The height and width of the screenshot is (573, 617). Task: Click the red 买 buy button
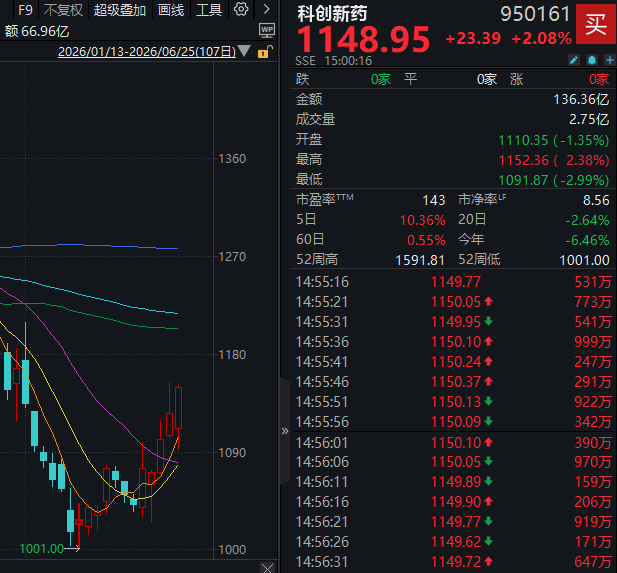(x=595, y=24)
